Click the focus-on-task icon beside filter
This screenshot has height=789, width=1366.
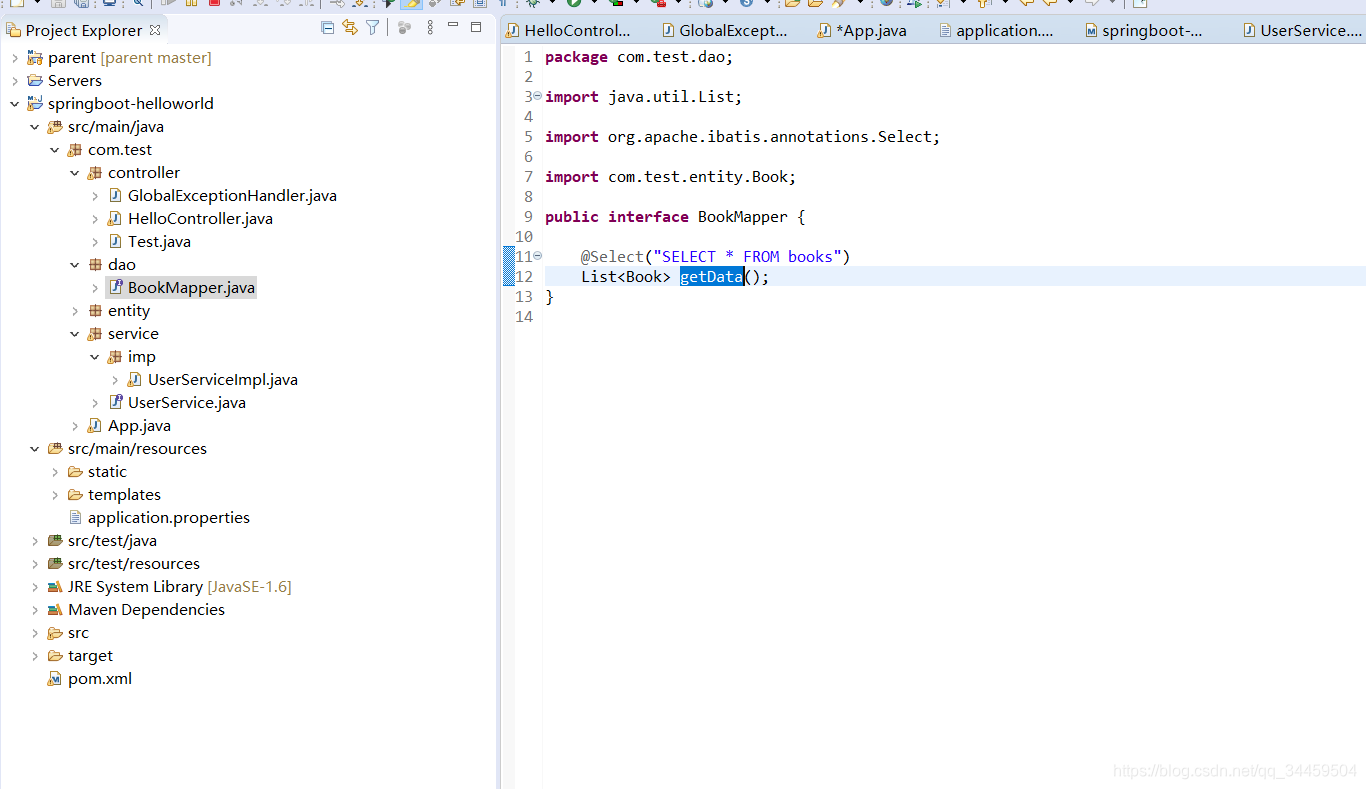404,28
